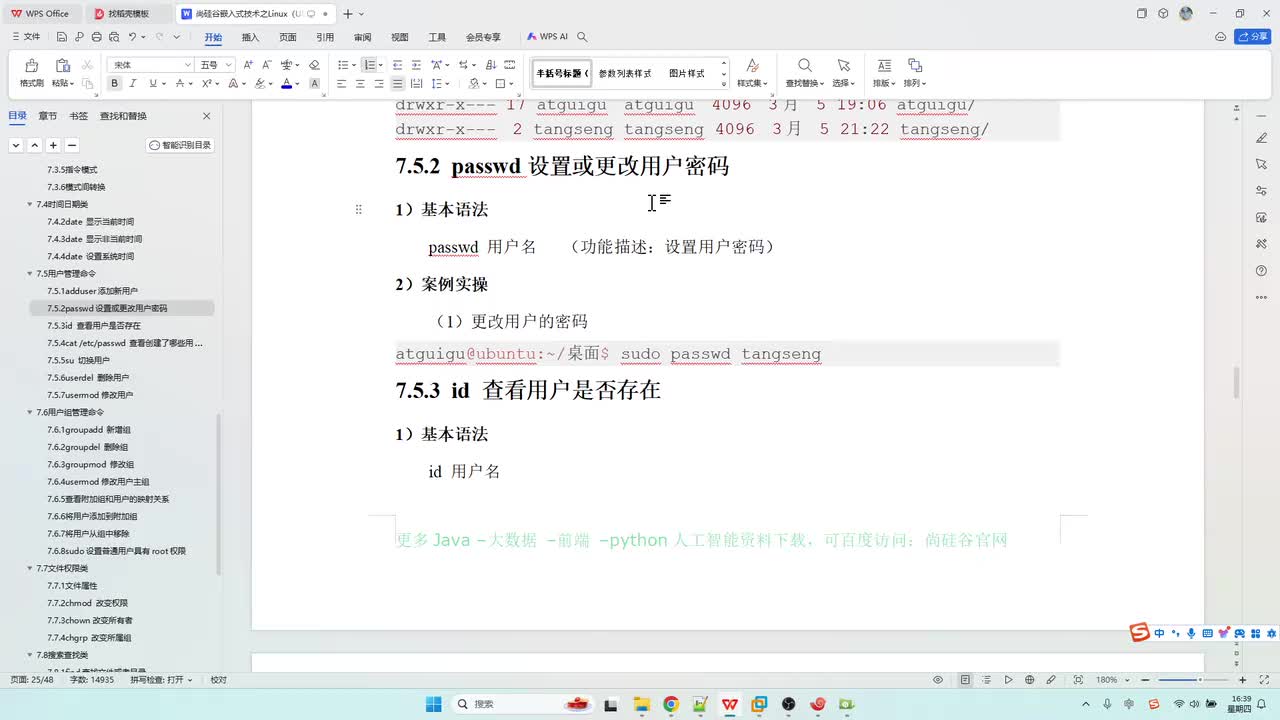Click the search magnifier beside WPS AI
The height and width of the screenshot is (720, 1280).
(x=582, y=37)
